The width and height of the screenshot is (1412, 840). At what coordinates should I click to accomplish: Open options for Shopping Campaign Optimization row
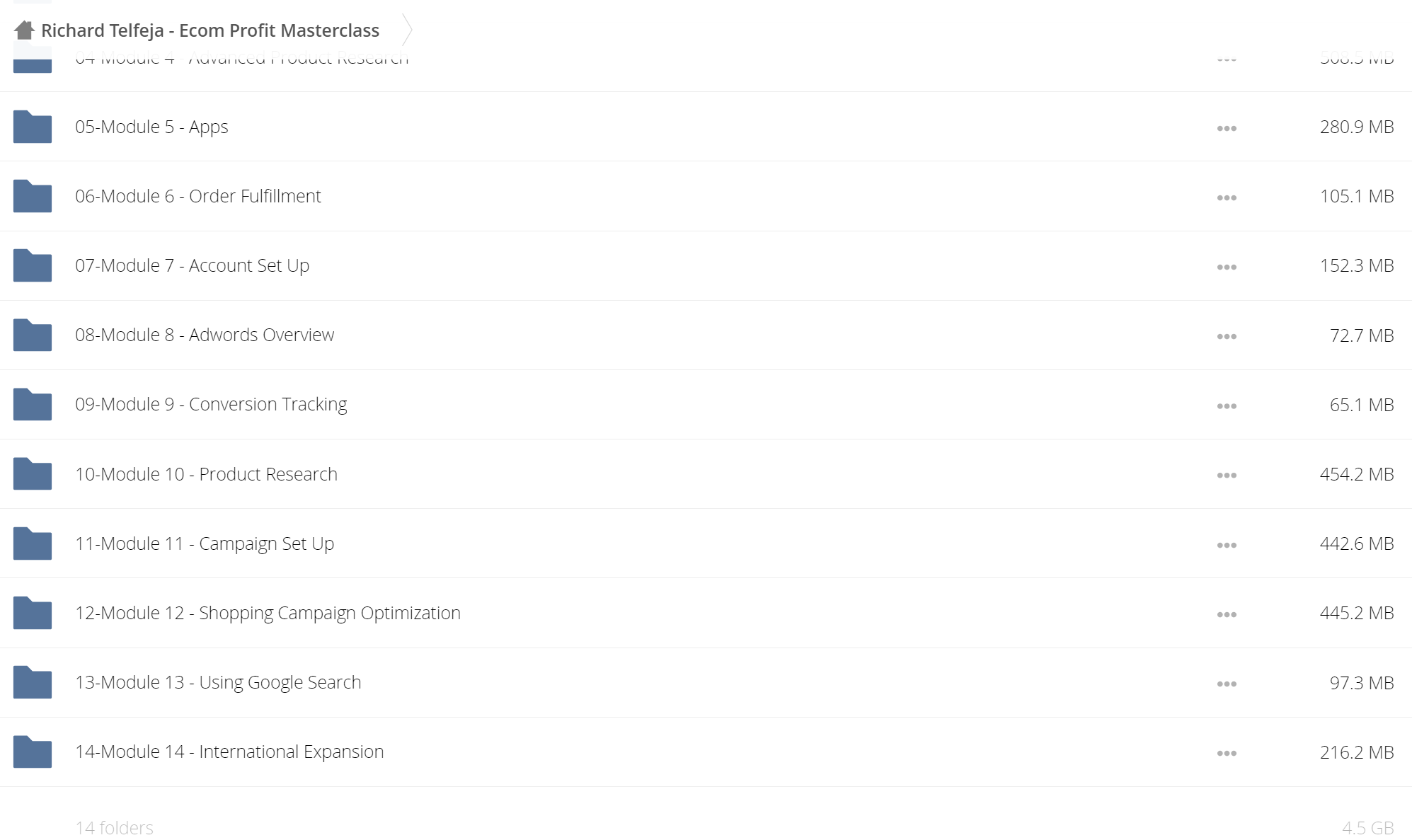click(1227, 614)
